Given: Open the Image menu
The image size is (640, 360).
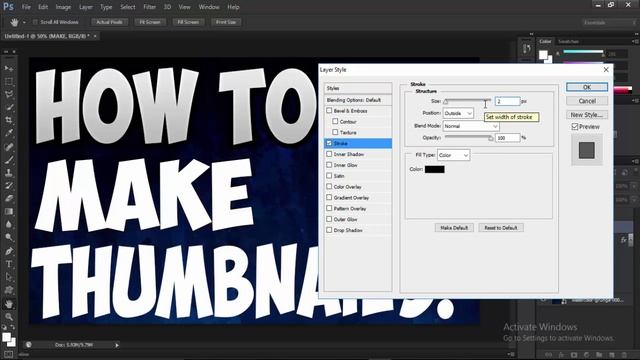Looking at the screenshot, I should coord(63,7).
